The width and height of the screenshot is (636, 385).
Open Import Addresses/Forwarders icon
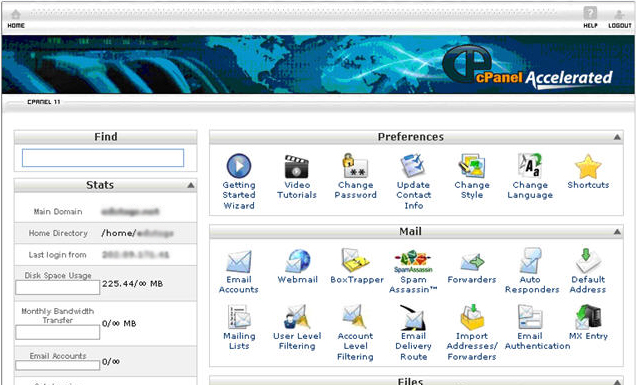[x=472, y=317]
